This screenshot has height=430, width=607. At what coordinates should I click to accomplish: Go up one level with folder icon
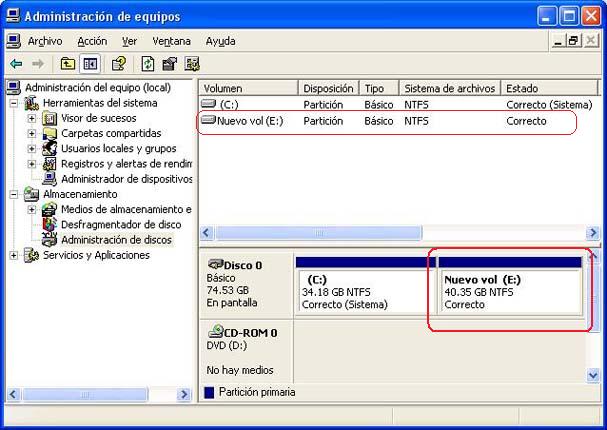[x=68, y=63]
